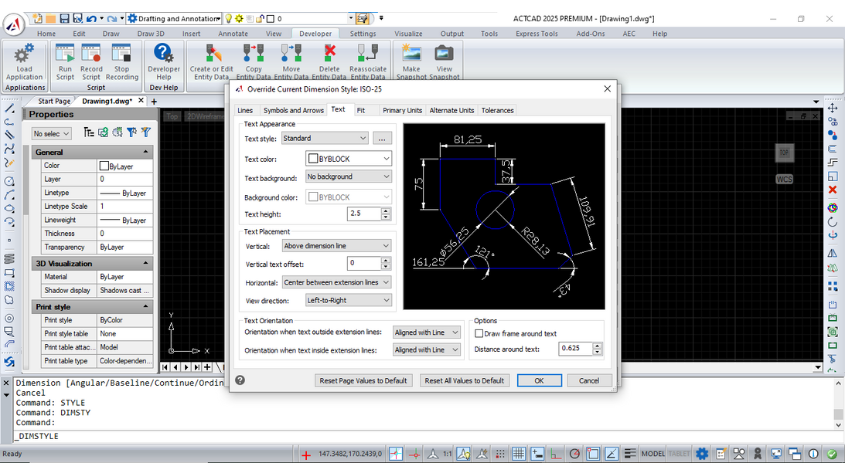Toggle MODEL space button in status bar
Image resolution: width=845 pixels, height=475 pixels.
(x=653, y=454)
